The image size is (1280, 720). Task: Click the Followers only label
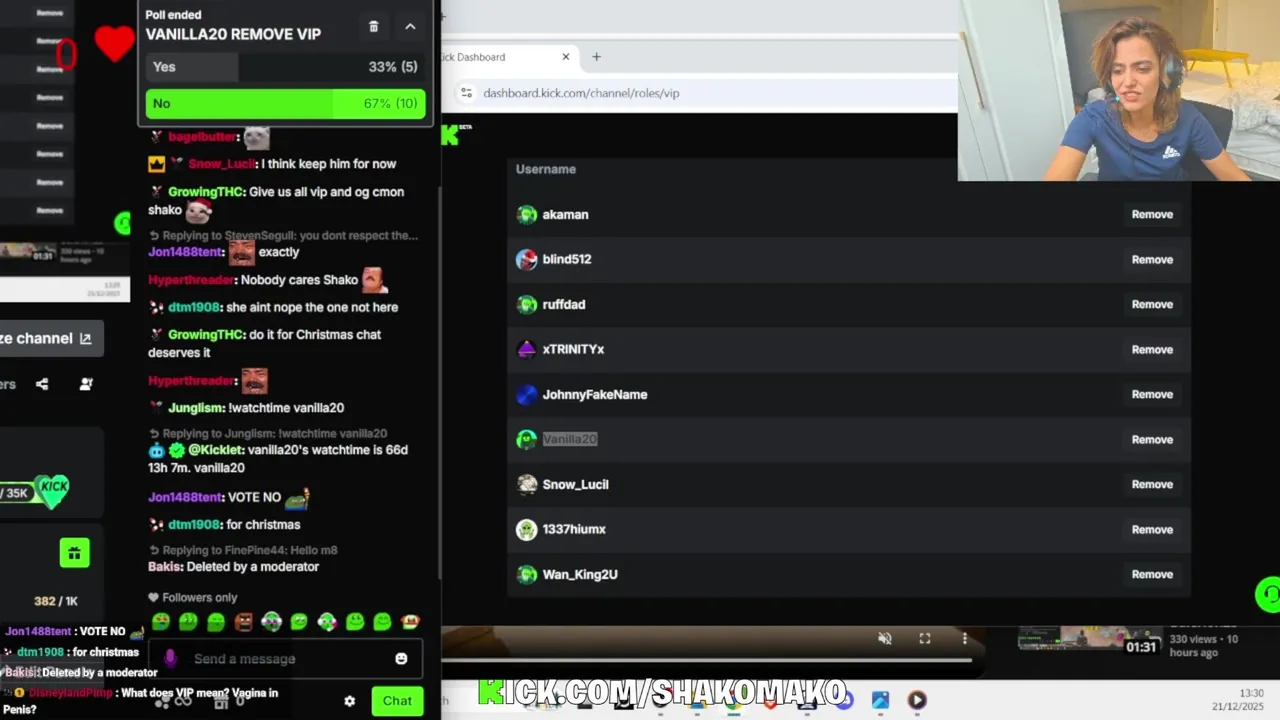pos(193,598)
